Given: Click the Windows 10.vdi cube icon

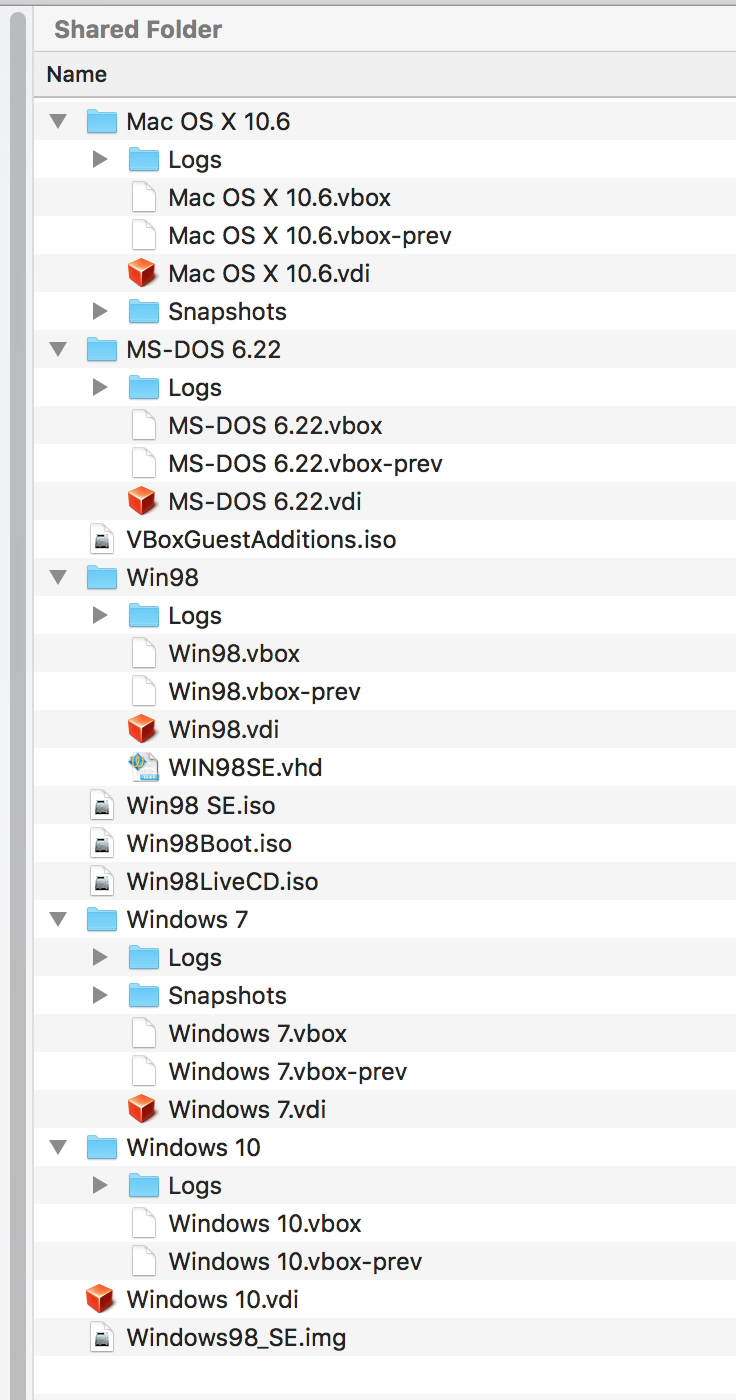Looking at the screenshot, I should [x=102, y=1299].
